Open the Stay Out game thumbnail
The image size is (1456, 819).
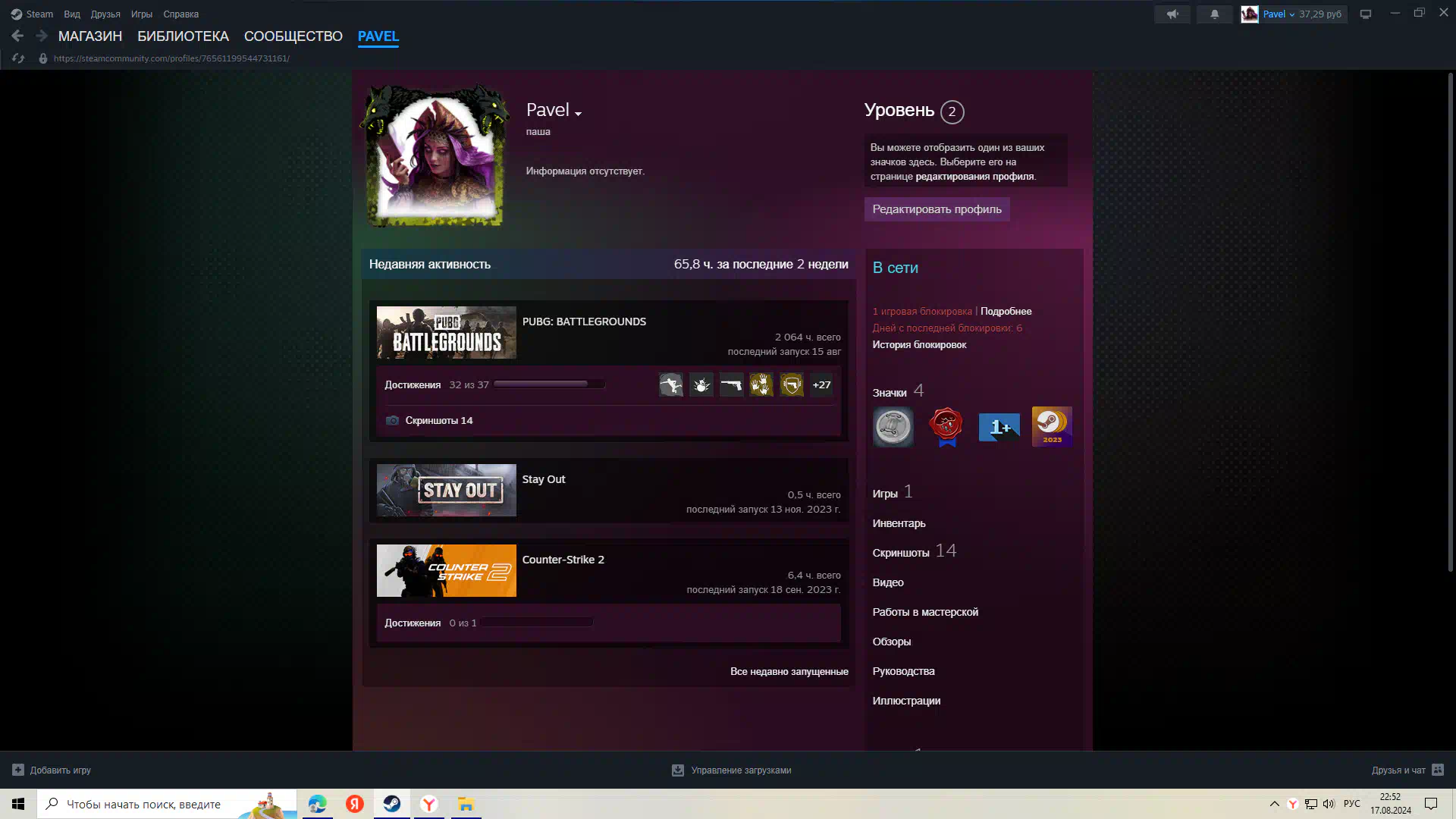click(x=447, y=491)
